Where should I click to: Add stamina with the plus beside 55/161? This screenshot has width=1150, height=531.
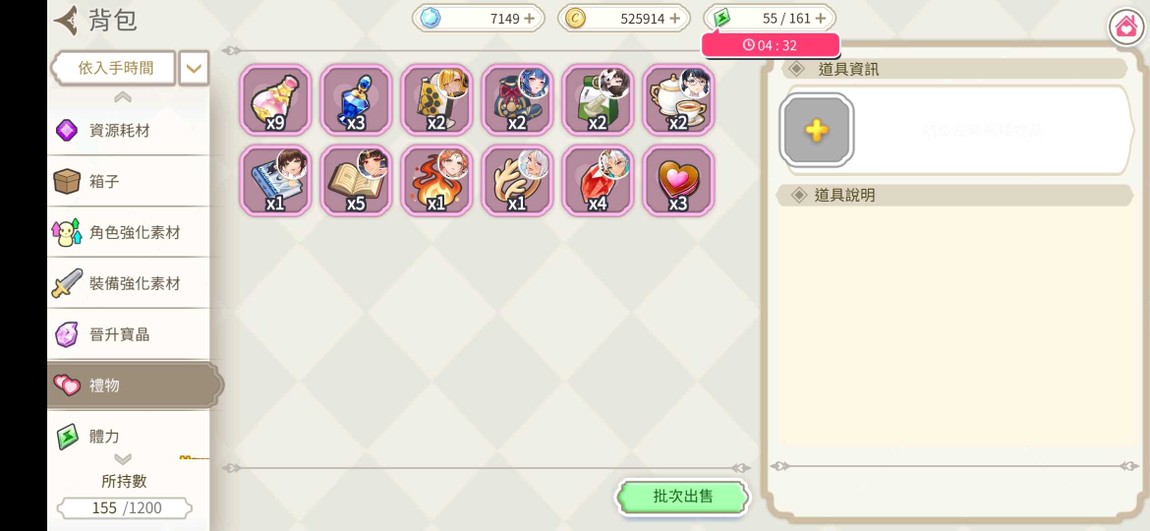[821, 18]
